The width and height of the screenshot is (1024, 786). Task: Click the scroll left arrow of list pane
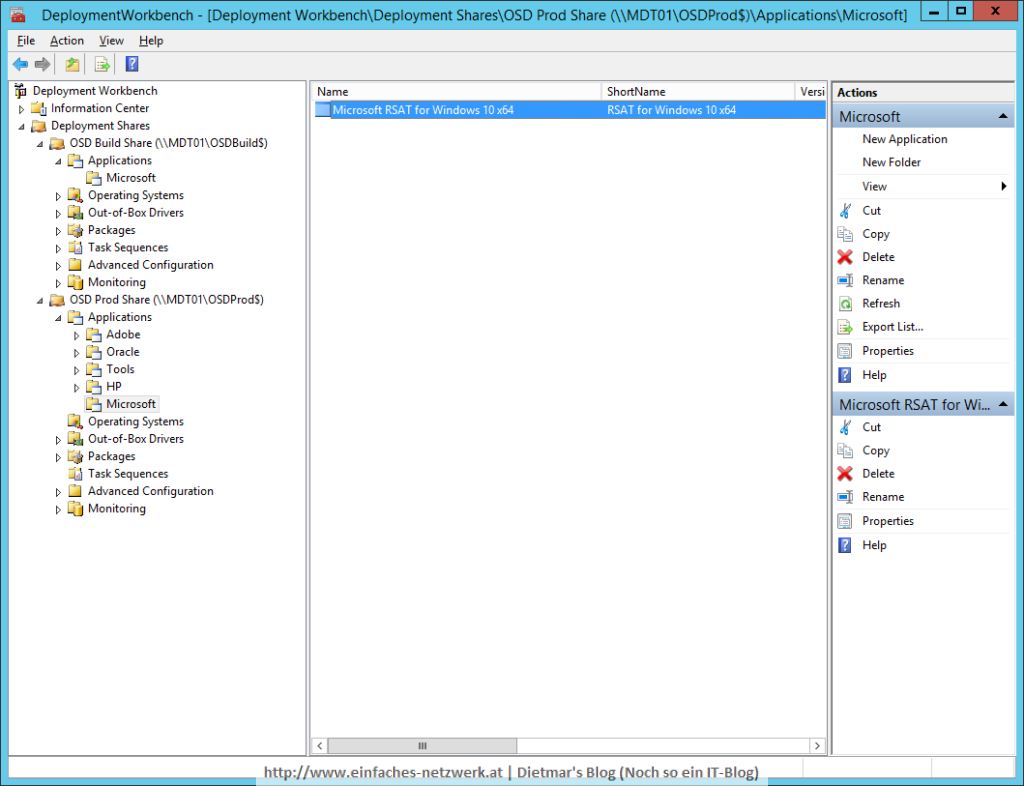pyautogui.click(x=320, y=746)
